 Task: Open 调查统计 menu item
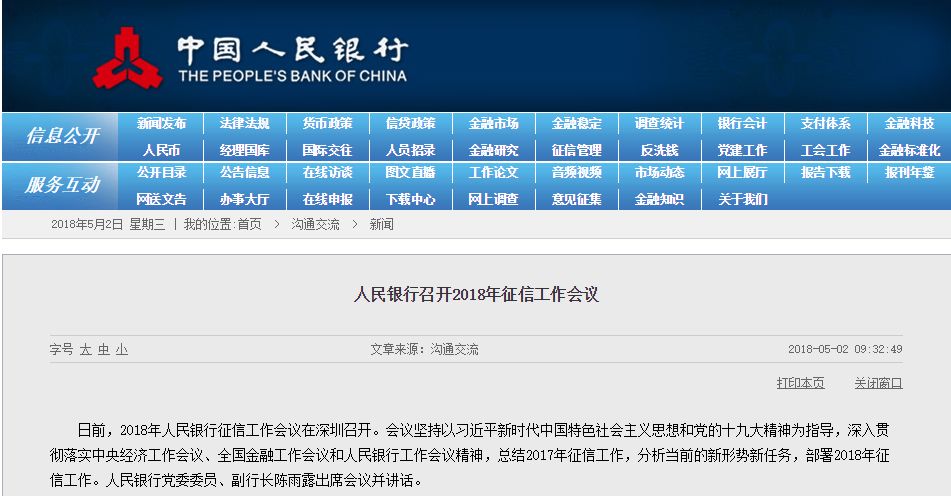pyautogui.click(x=659, y=124)
